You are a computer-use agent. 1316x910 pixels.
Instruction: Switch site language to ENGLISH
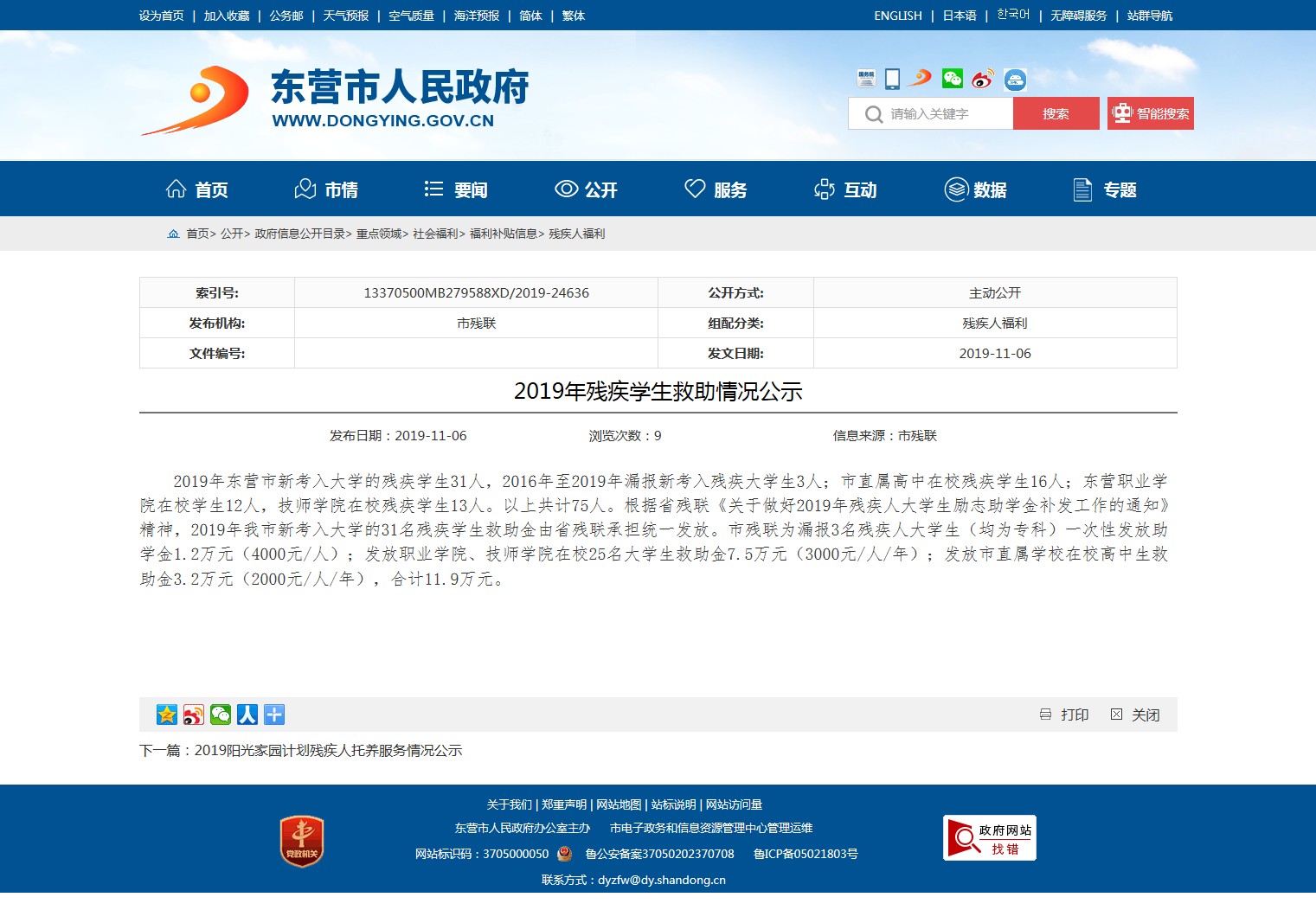coord(897,16)
